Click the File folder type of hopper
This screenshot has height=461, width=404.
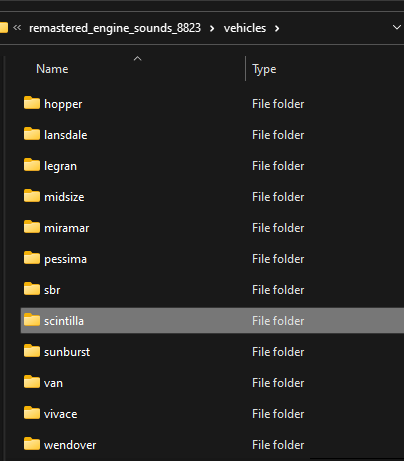pos(278,104)
